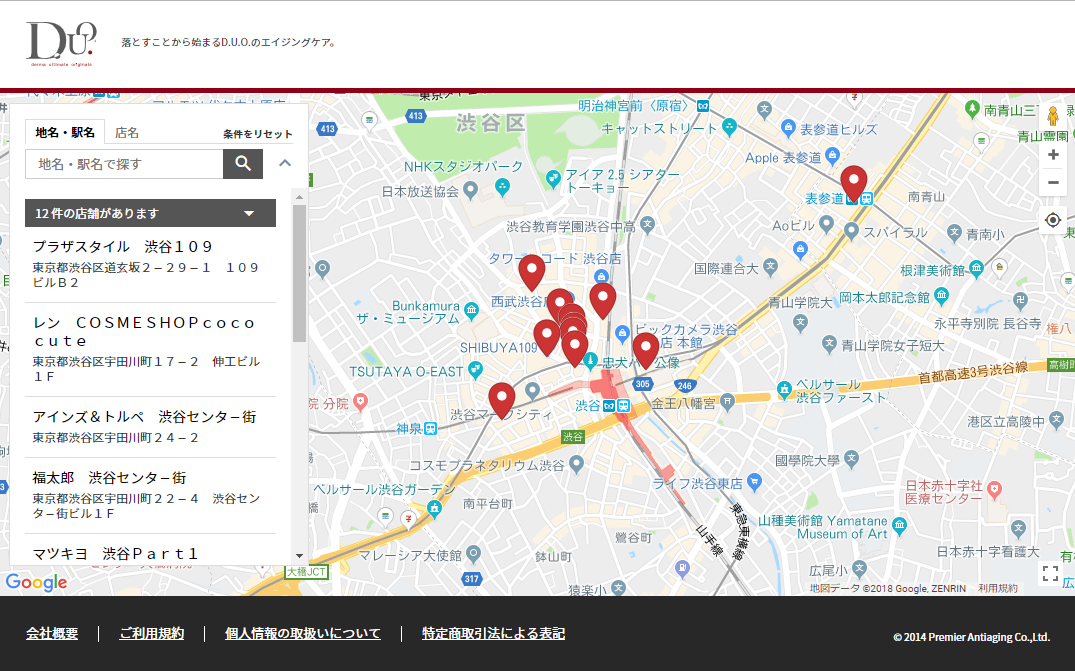Click the magnifier search button
Viewport: 1075px width, 671px height.
point(243,164)
